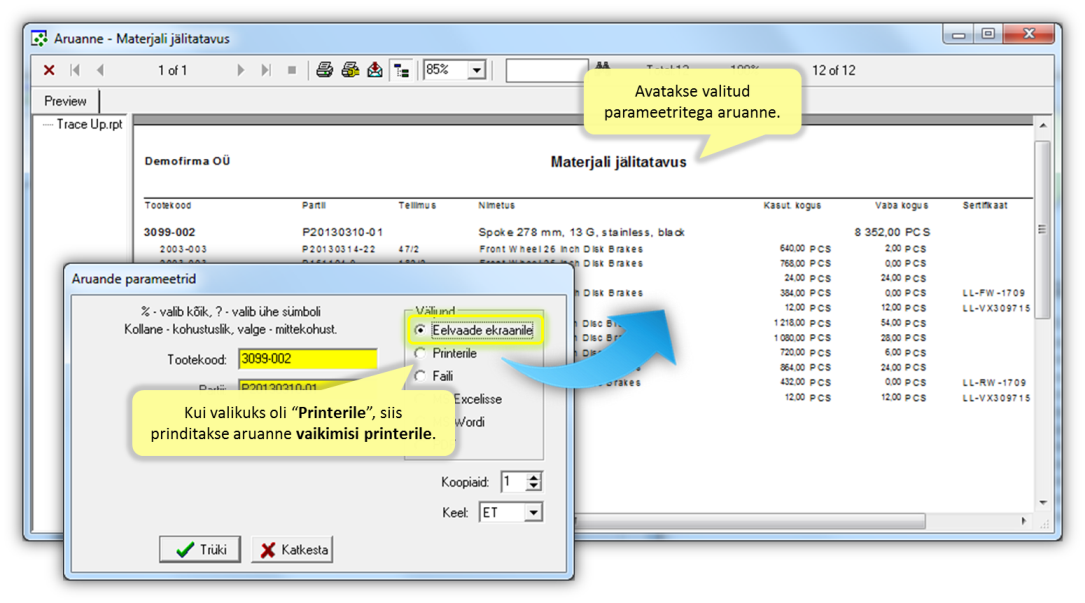
Task: Close the Aruanne report window
Action: pyautogui.click(x=1029, y=35)
